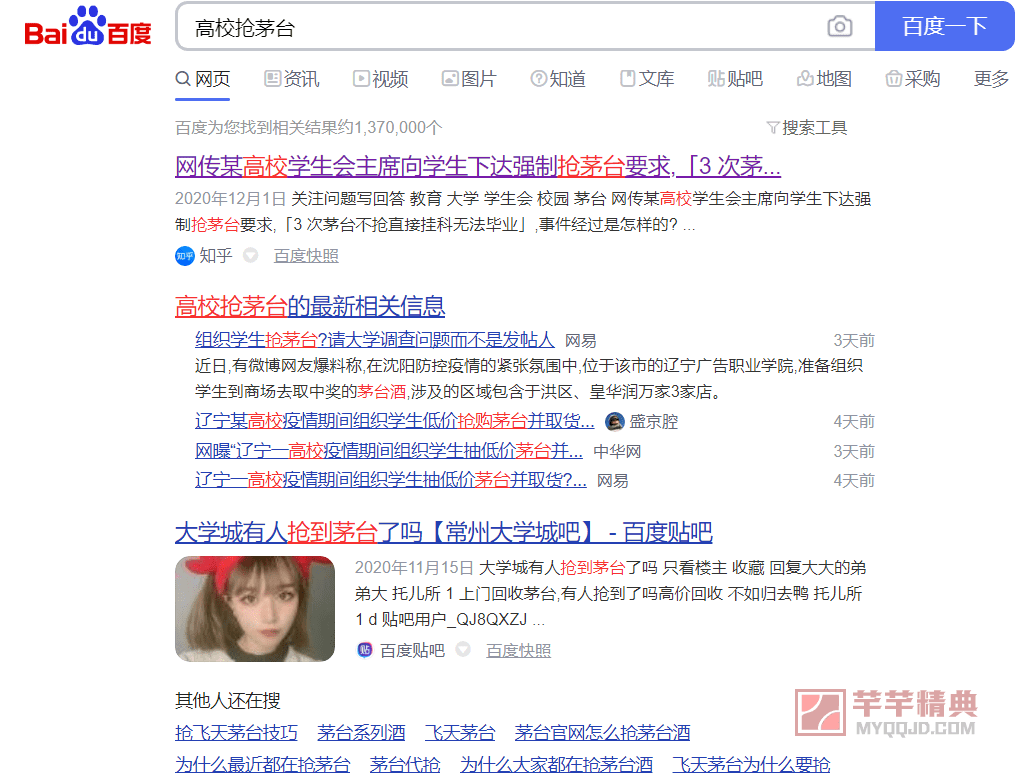Search related 抢飞天茅台技巧

coord(237,733)
